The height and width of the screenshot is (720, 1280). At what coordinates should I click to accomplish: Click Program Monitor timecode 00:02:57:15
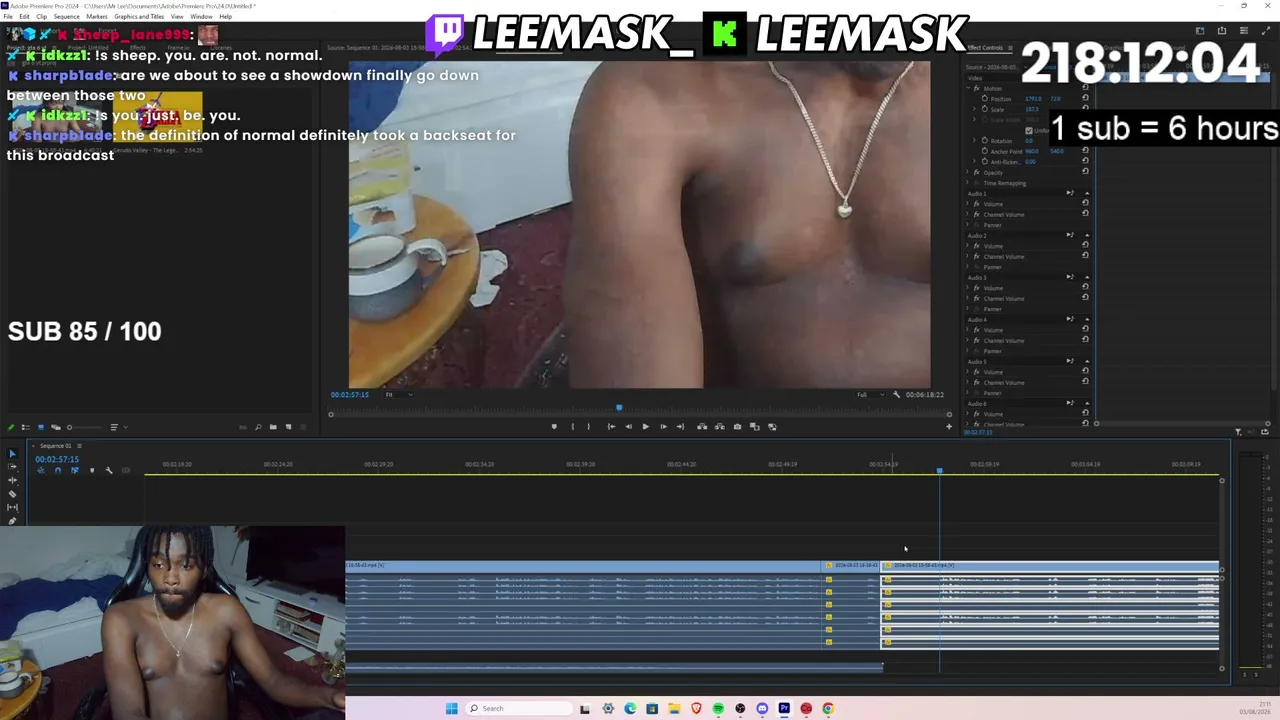(350, 395)
